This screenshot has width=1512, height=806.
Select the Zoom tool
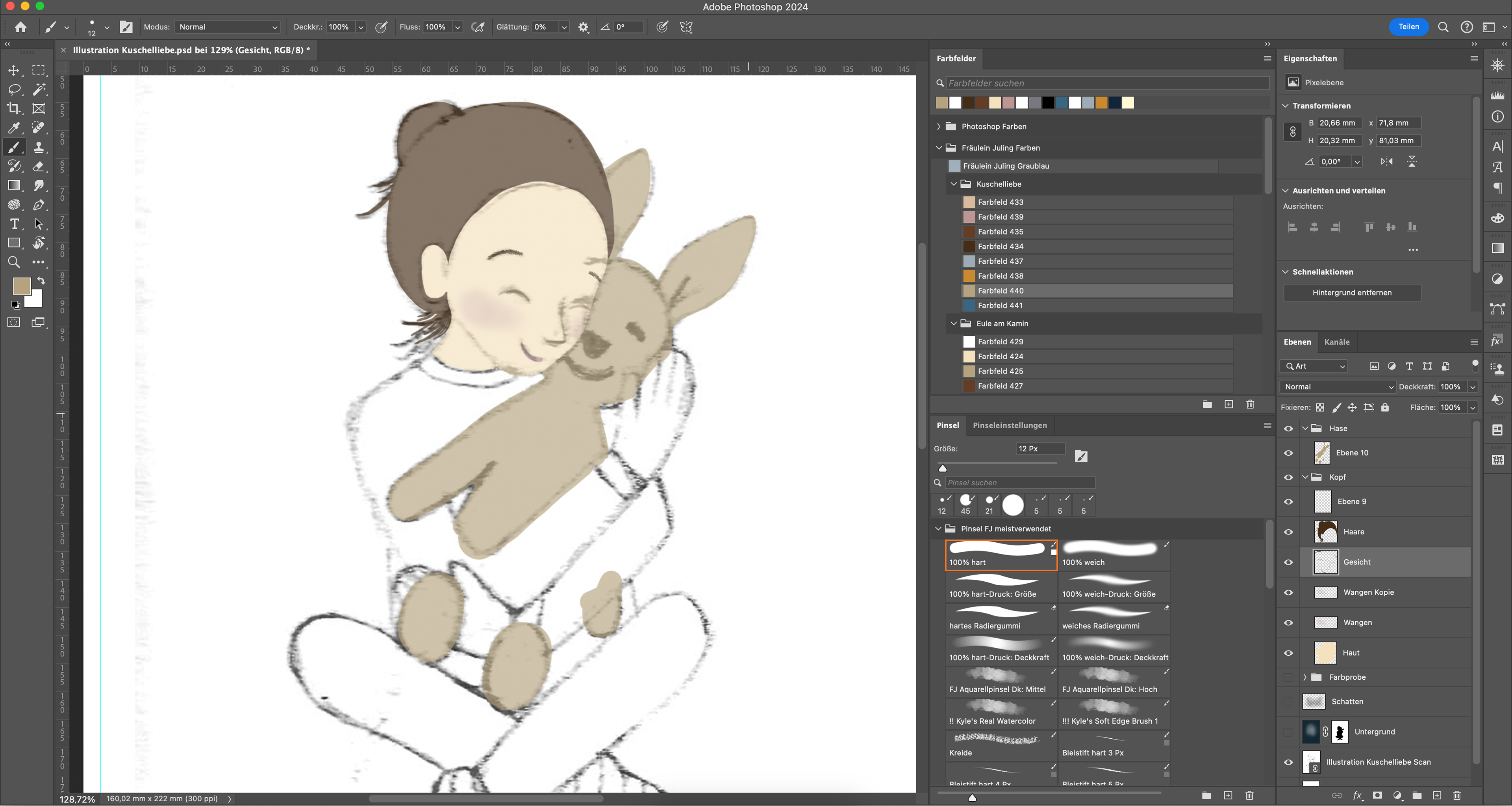(13, 262)
